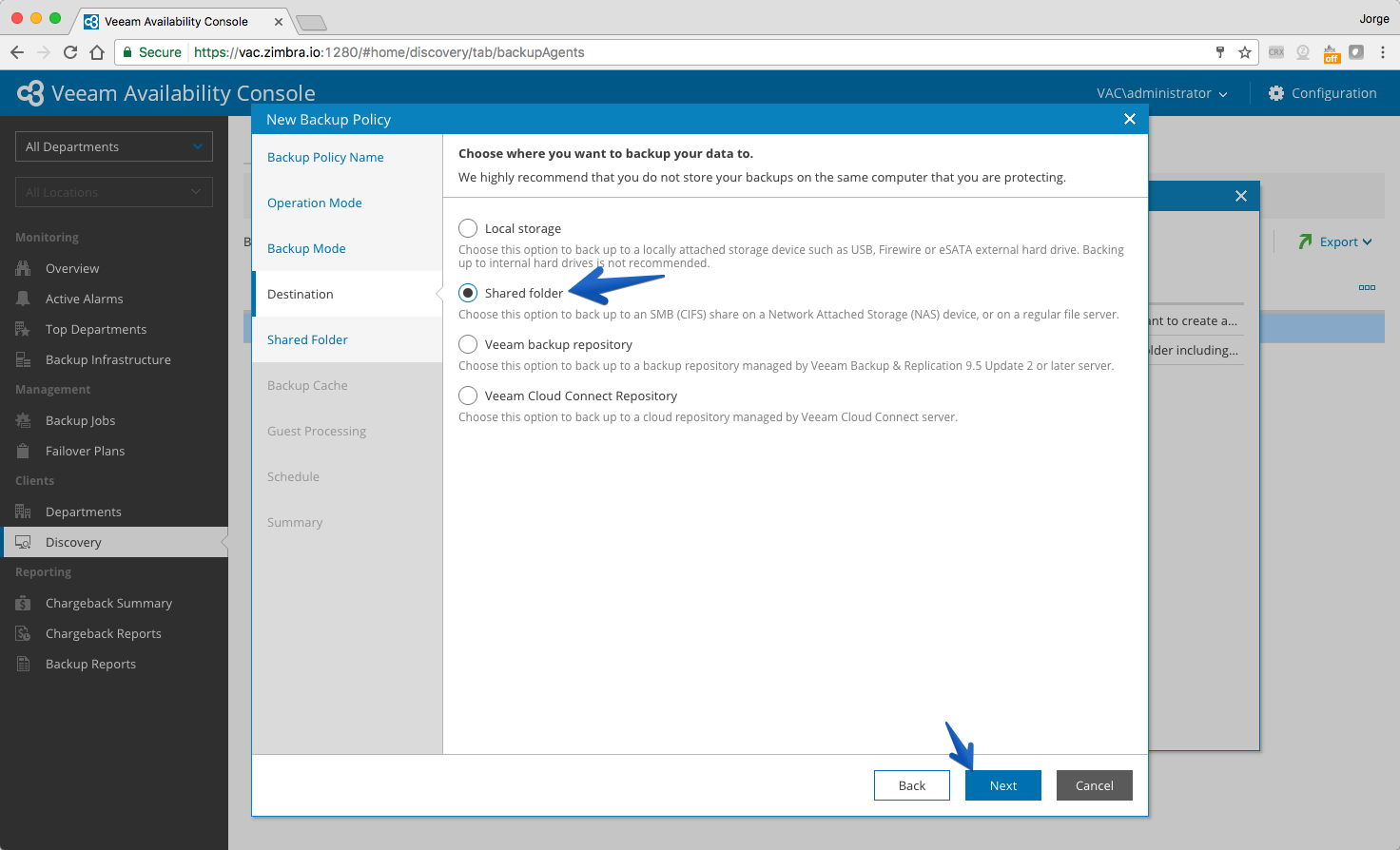Click the Chargeback Summary icon
Viewport: 1400px width, 850px height.
pos(23,603)
